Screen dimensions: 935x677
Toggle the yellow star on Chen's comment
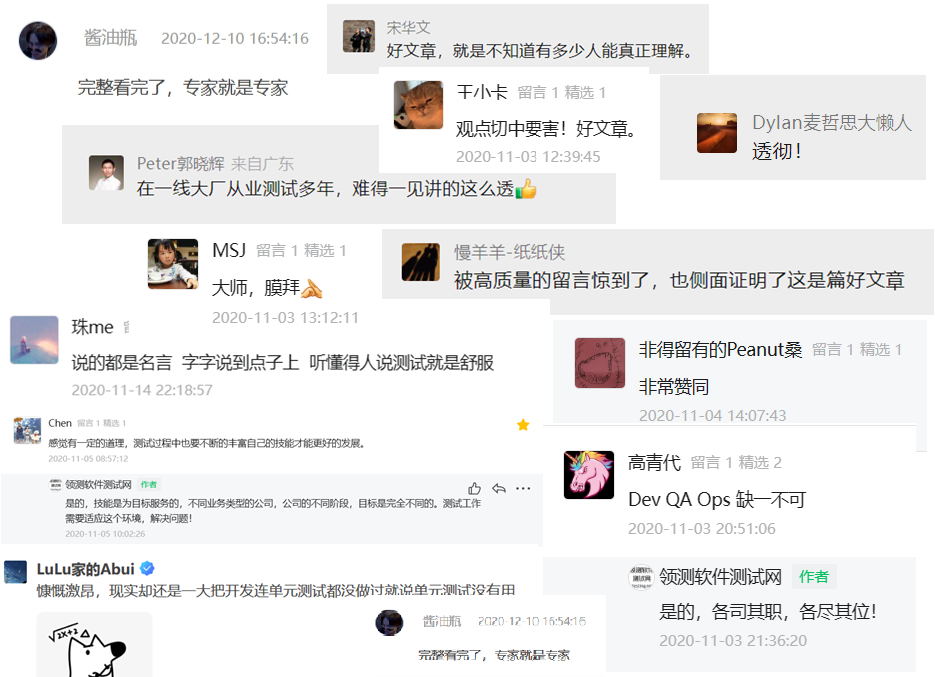[523, 425]
